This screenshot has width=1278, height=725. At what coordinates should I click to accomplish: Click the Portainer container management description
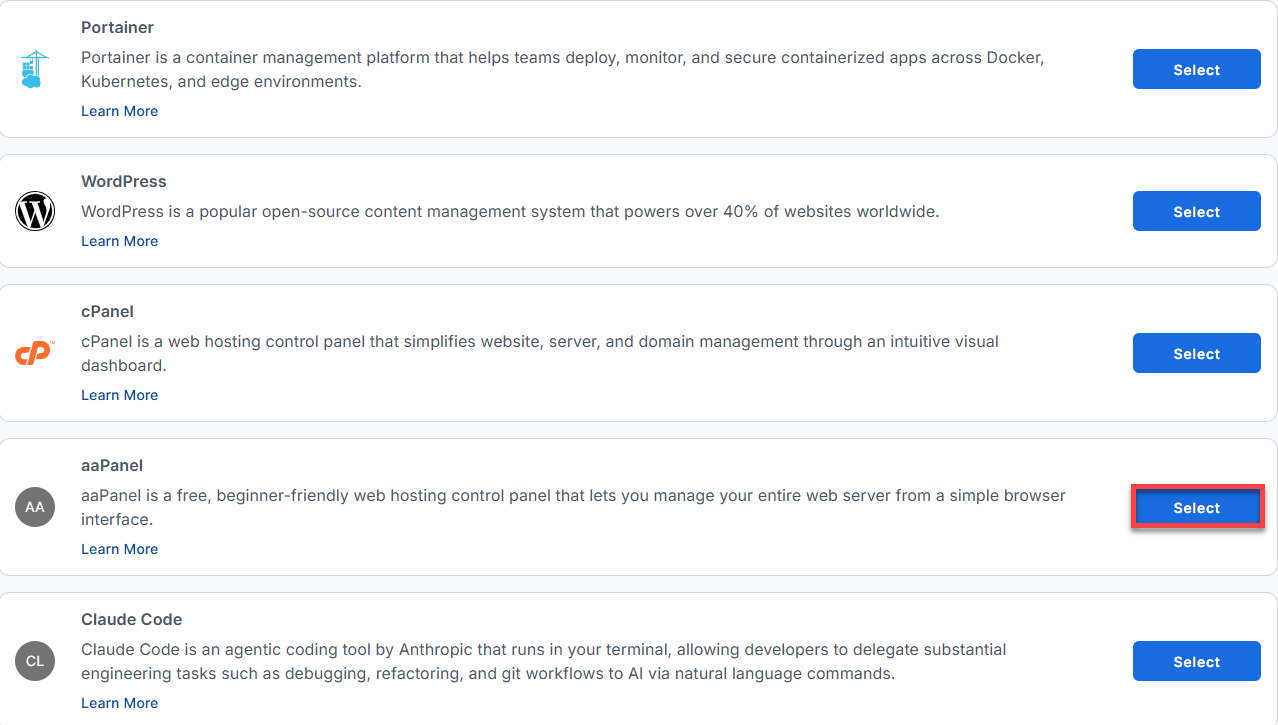562,69
